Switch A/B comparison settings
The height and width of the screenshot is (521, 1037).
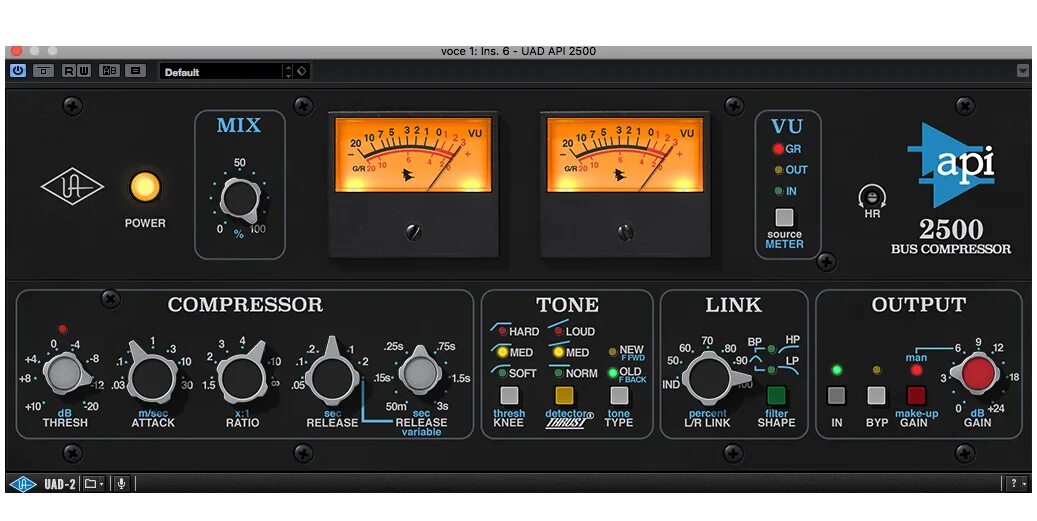[109, 71]
